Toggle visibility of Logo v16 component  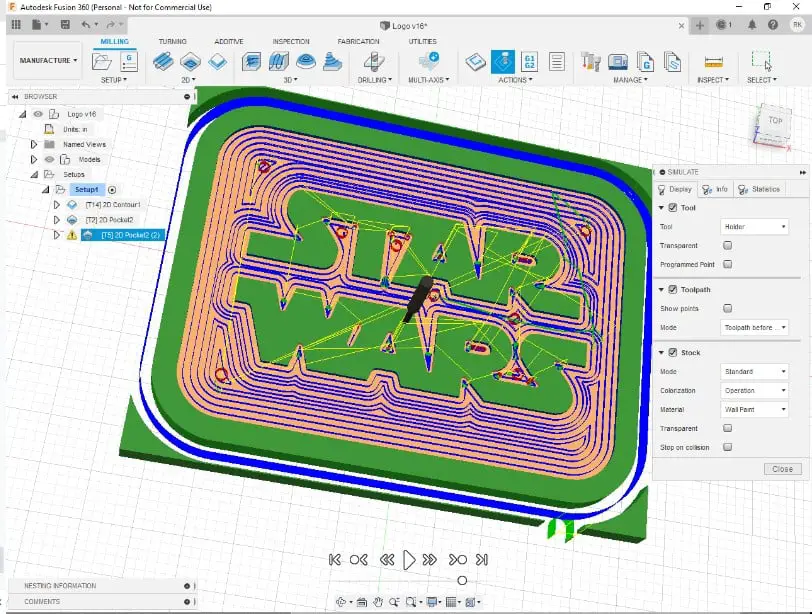tap(38, 114)
